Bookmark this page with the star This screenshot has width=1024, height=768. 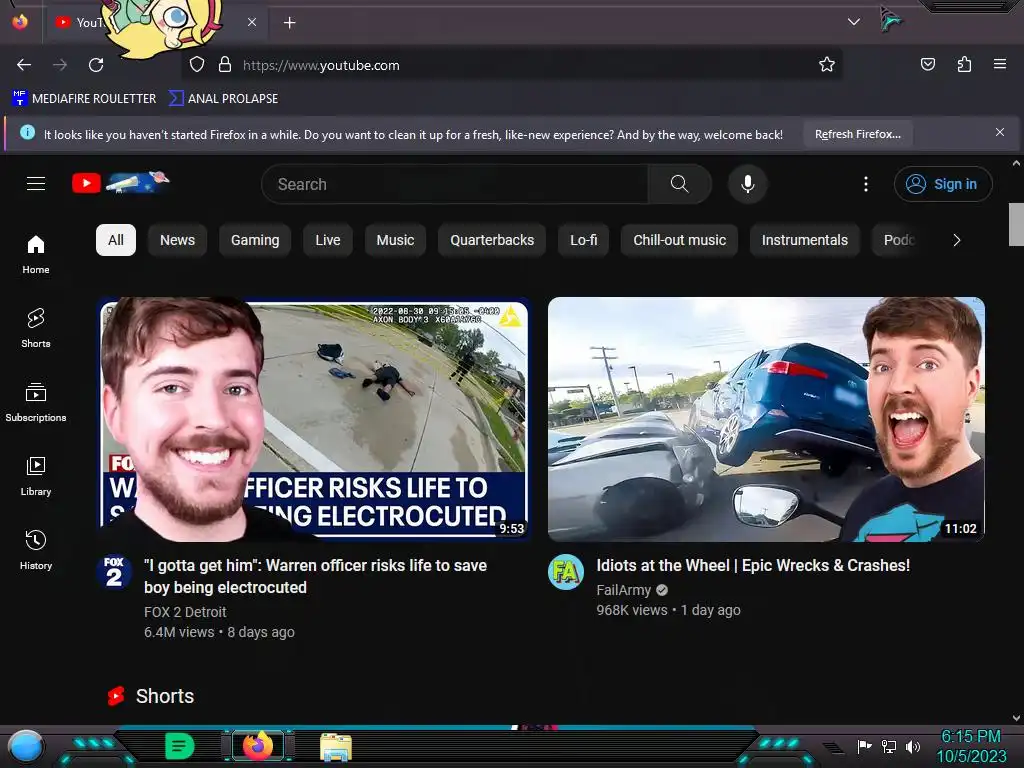[827, 65]
